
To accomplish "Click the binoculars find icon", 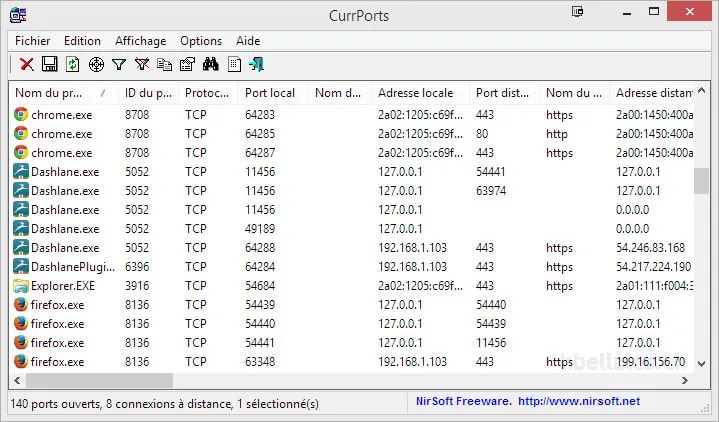I will [x=210, y=64].
